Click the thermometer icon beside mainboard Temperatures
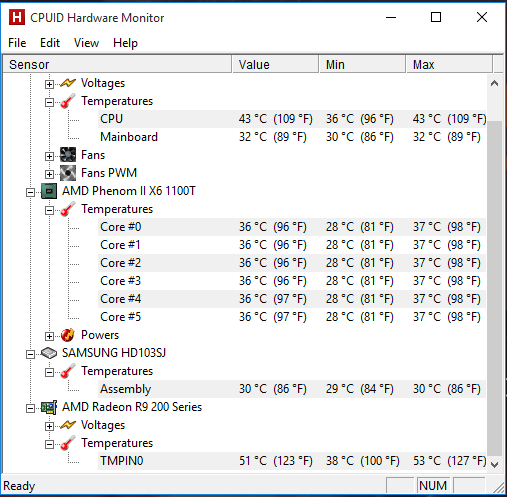 pos(68,101)
